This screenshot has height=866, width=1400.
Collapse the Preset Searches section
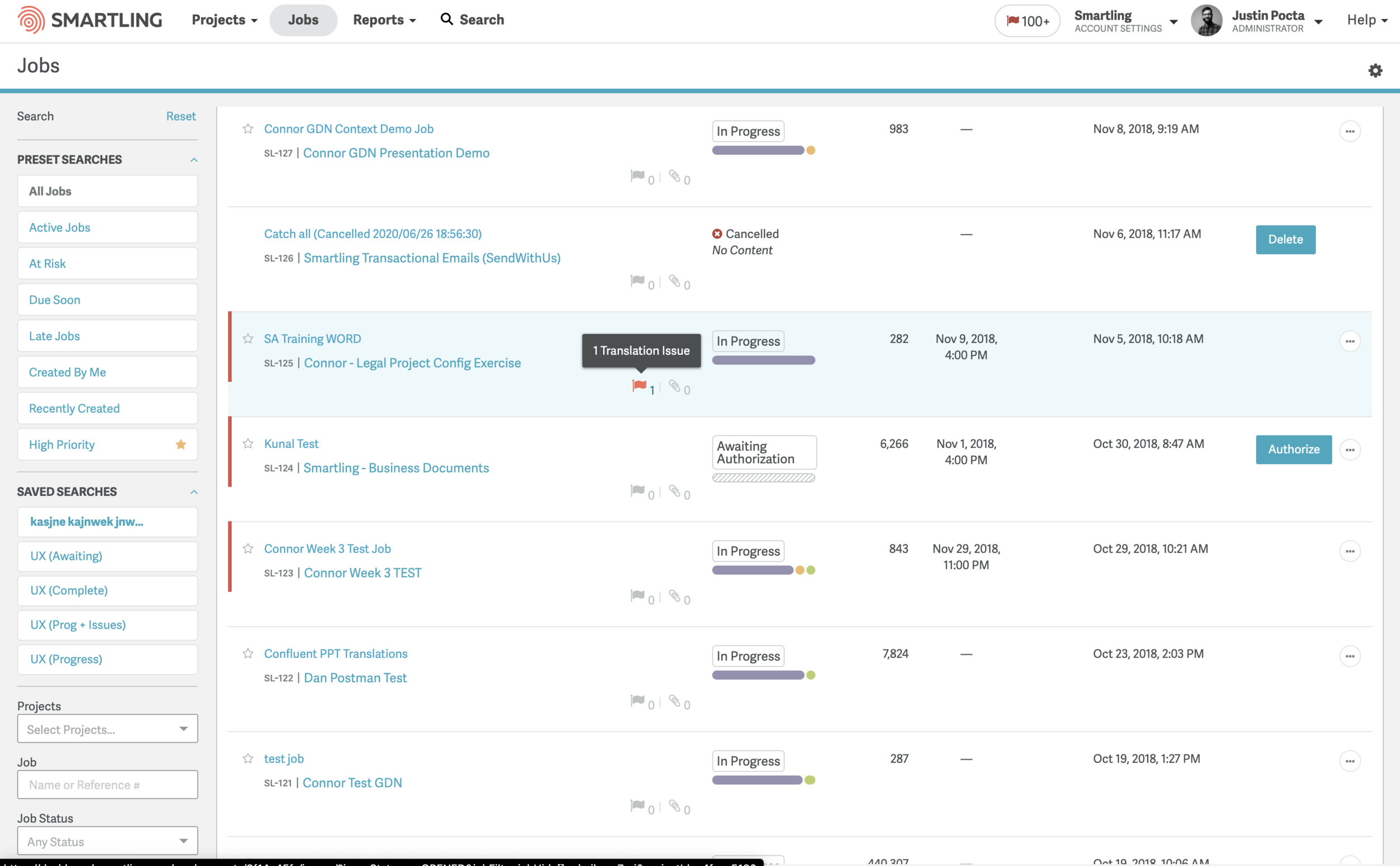click(194, 160)
